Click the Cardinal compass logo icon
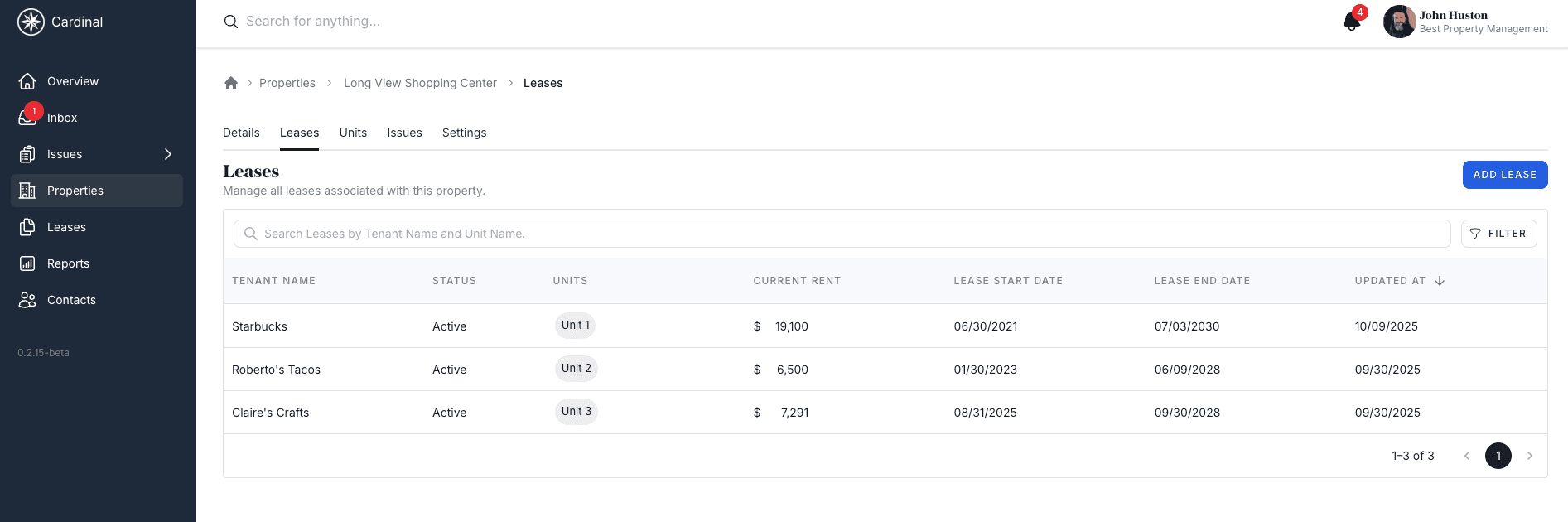This screenshot has height=522, width=1568. coord(31,22)
